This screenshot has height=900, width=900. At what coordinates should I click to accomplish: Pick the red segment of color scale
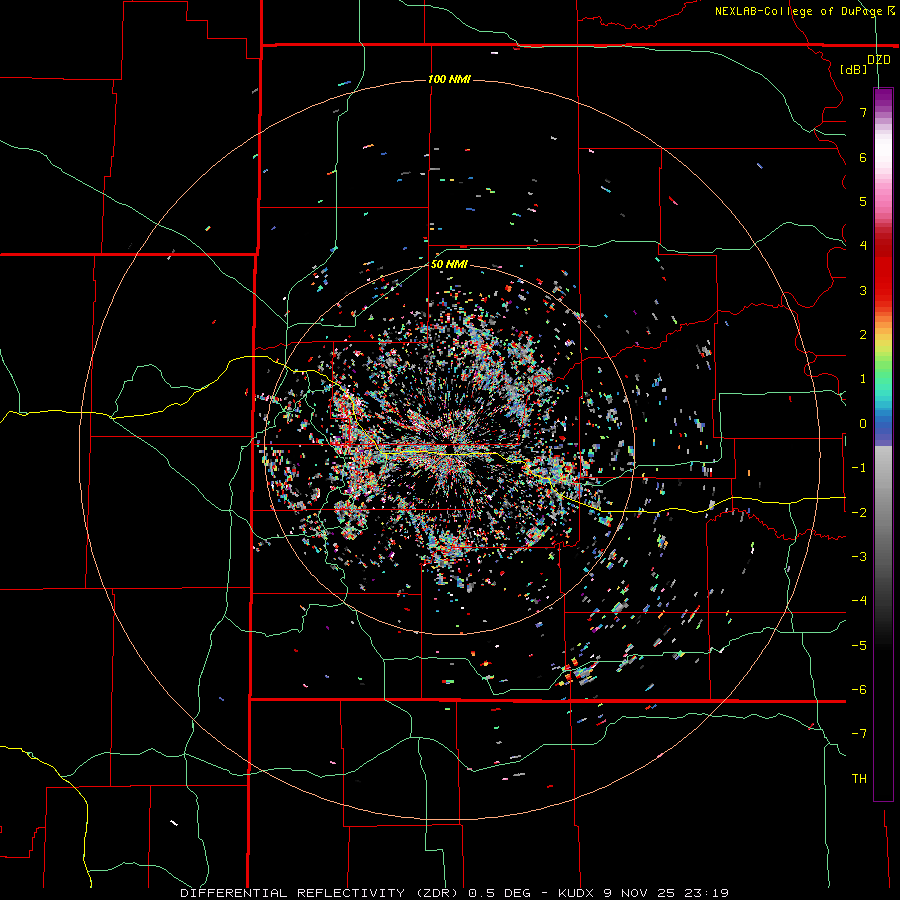coord(883,276)
